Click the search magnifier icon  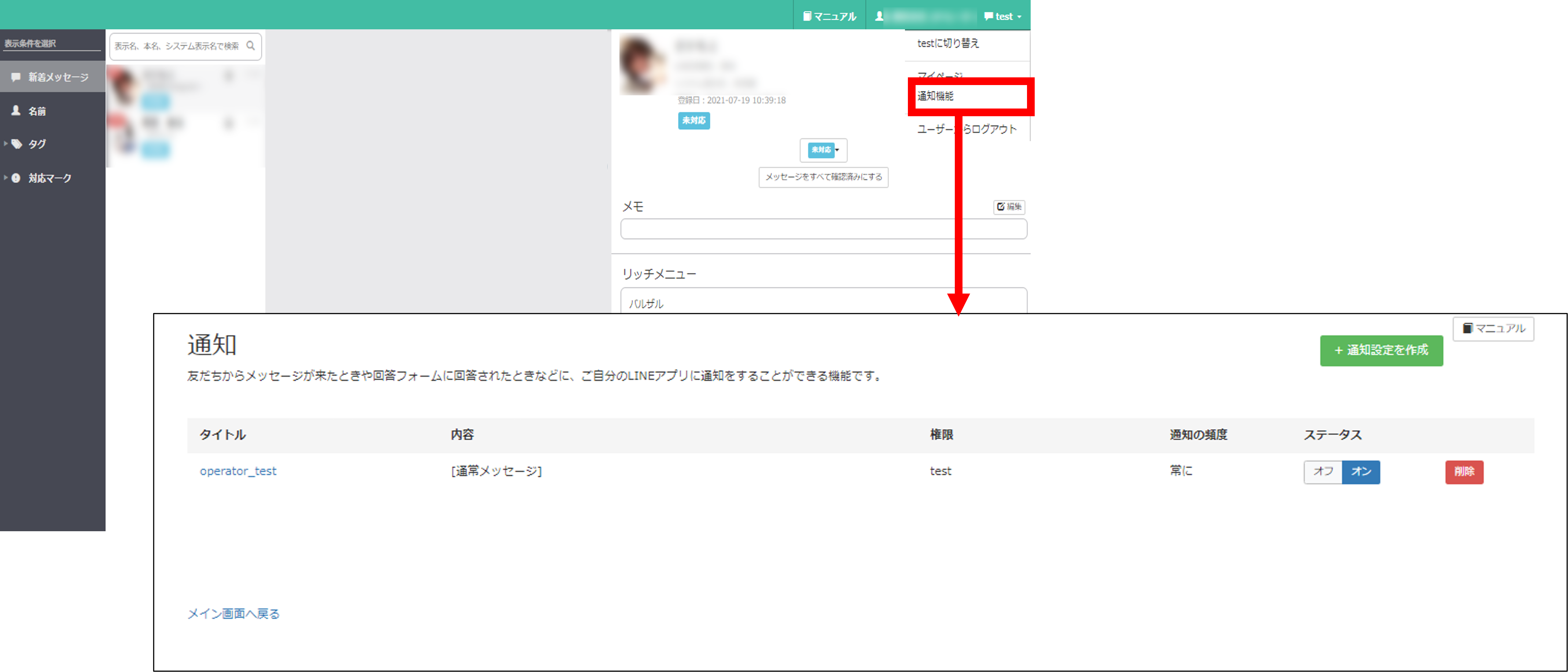(x=250, y=46)
